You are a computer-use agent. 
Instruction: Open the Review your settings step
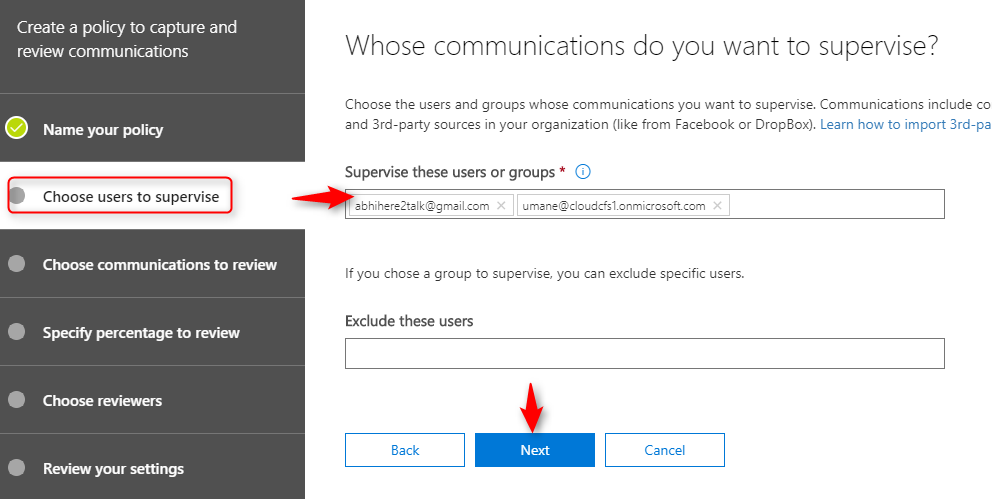[113, 469]
